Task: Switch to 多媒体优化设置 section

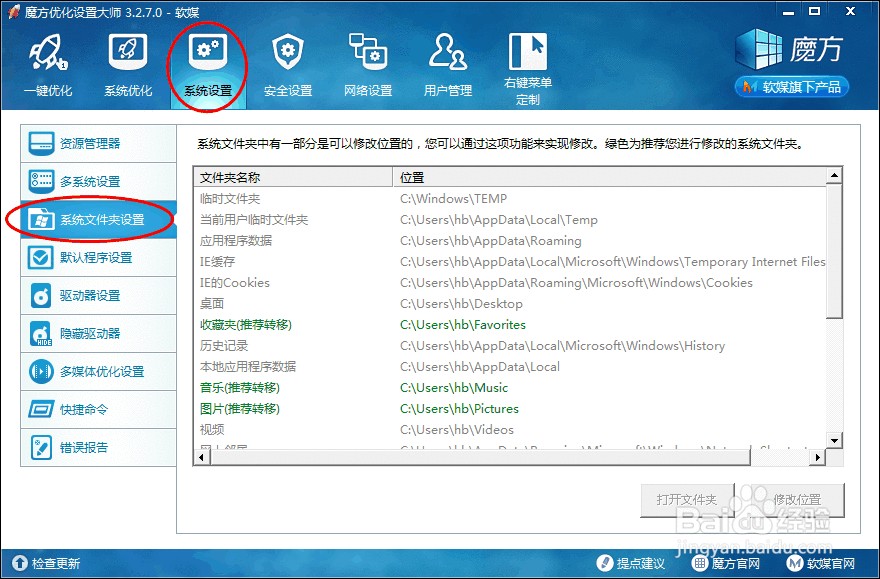Action: click(x=99, y=371)
